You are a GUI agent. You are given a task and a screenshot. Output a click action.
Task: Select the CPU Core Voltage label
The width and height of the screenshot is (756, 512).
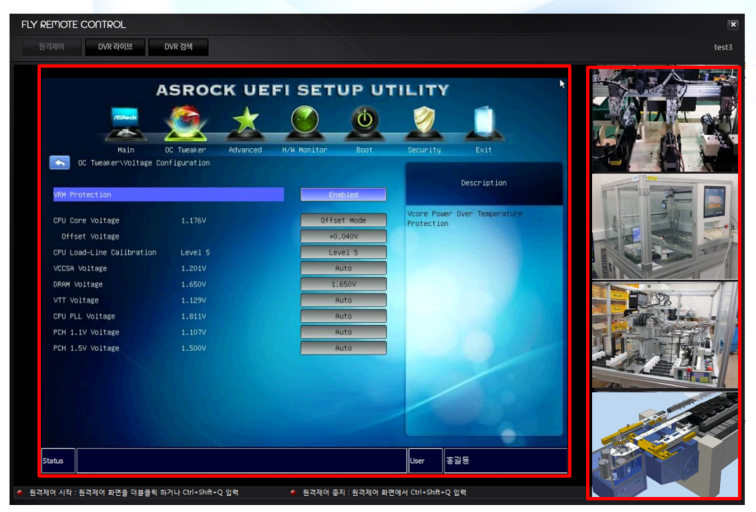coord(86,220)
